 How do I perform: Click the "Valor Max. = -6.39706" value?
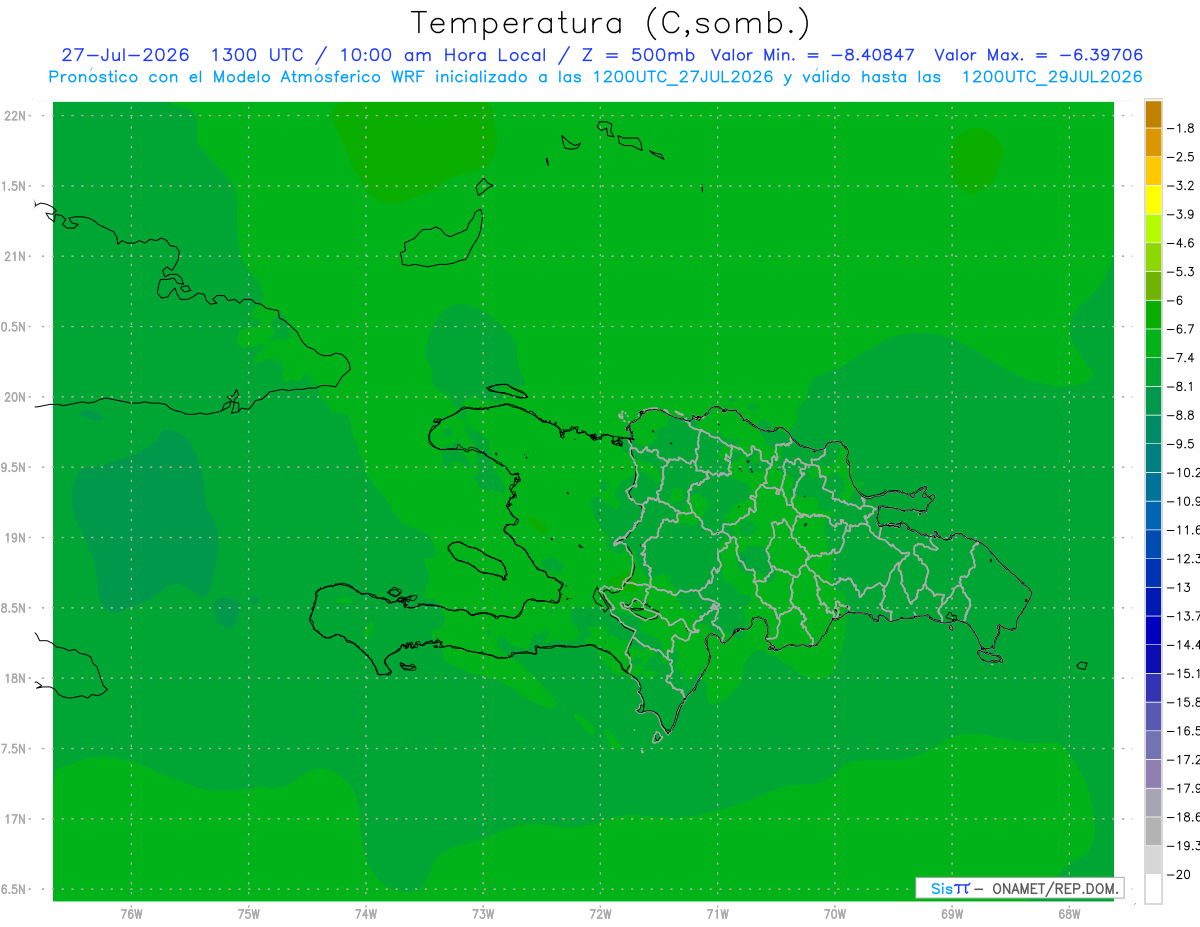point(1038,55)
